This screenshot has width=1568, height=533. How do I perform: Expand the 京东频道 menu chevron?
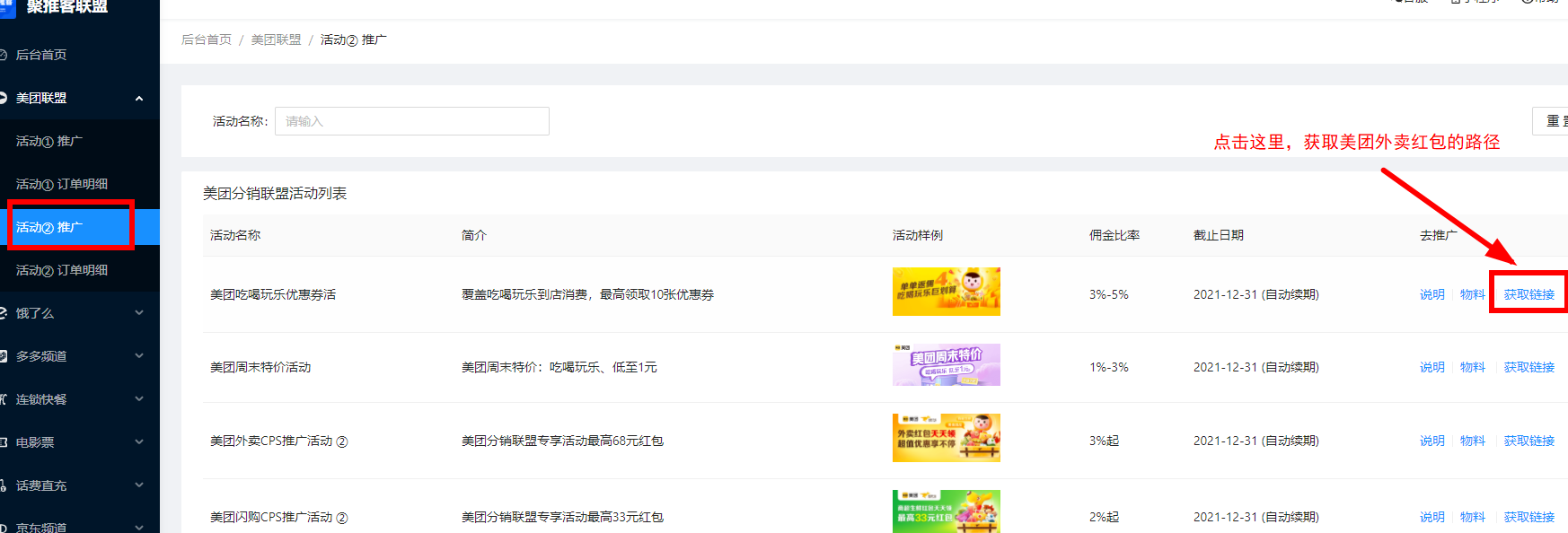(x=139, y=528)
